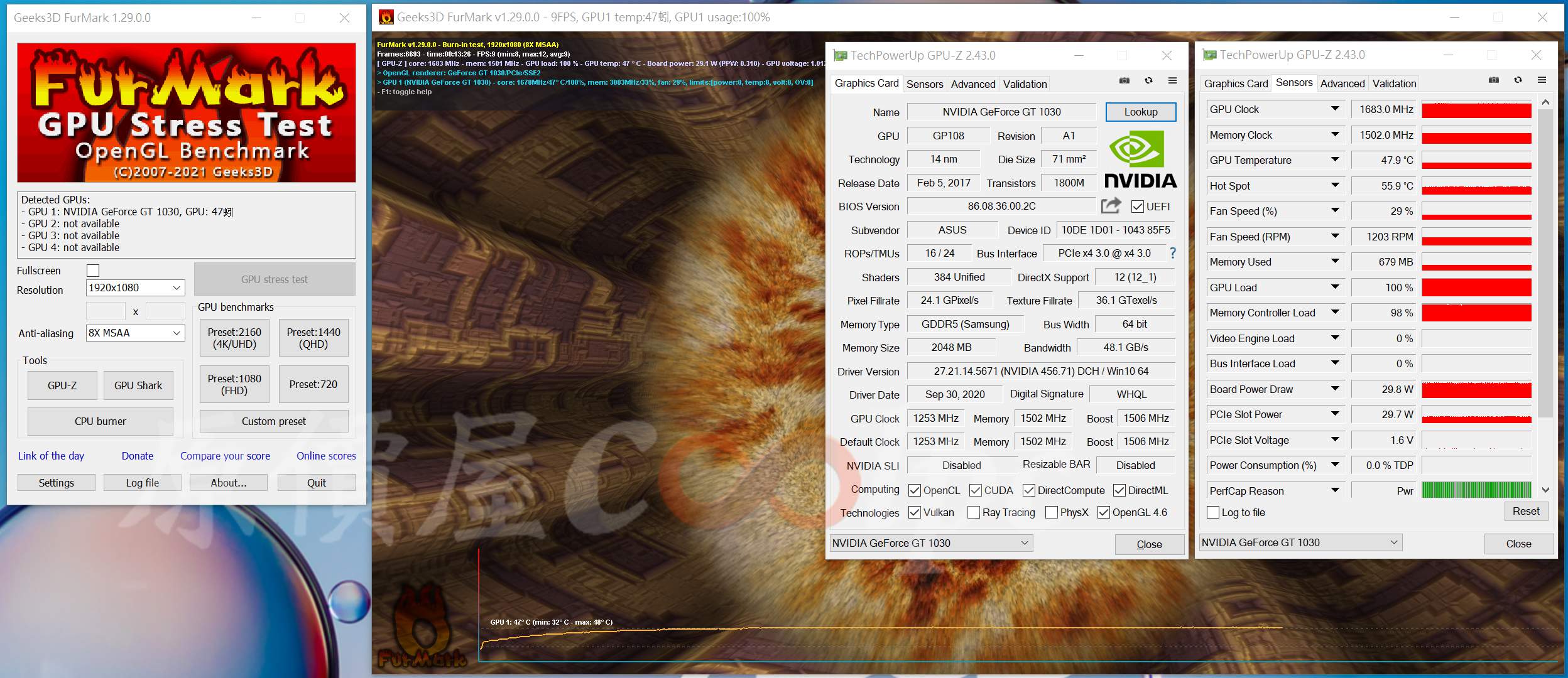Click the Bus Interface question mark icon
Viewport: 1568px width, 678px height.
pos(1172,253)
